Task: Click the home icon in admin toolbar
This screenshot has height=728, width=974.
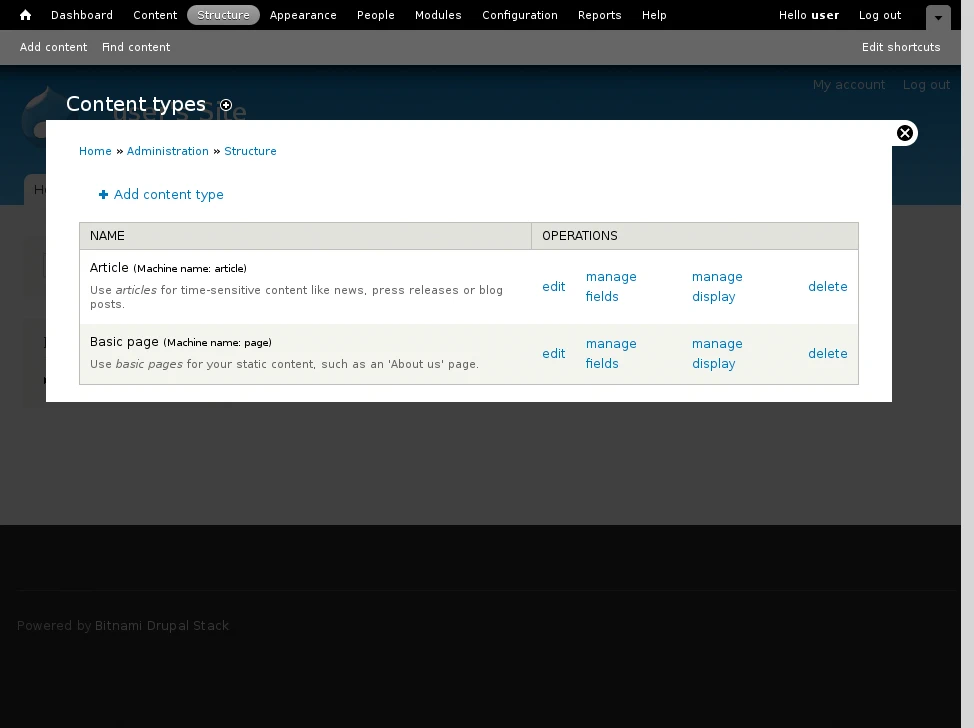Action: coord(26,15)
